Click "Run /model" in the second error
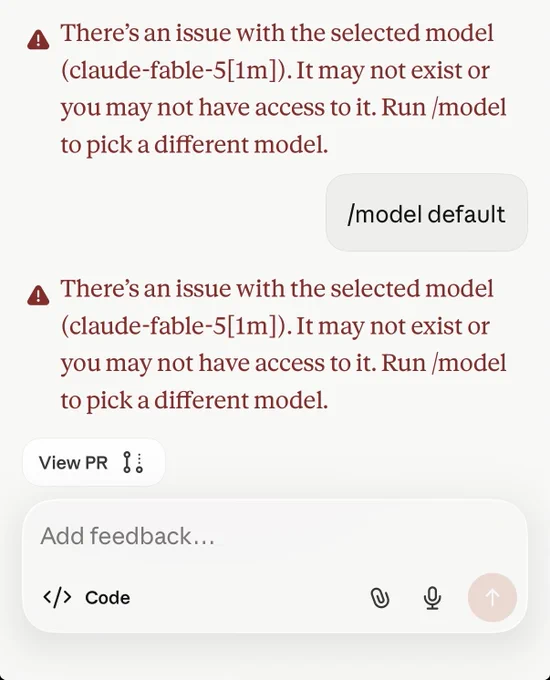The image size is (550, 680). [444, 363]
